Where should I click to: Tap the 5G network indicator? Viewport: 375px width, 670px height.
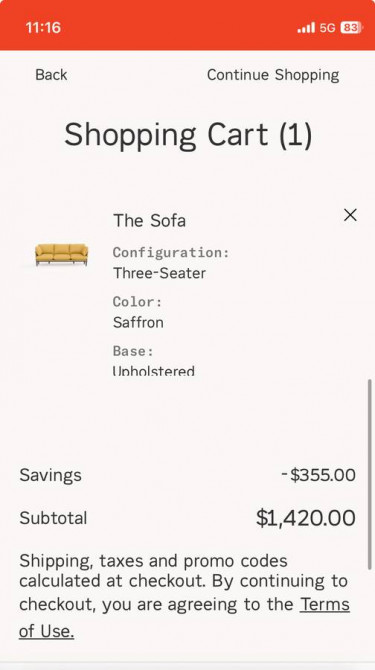[328, 28]
